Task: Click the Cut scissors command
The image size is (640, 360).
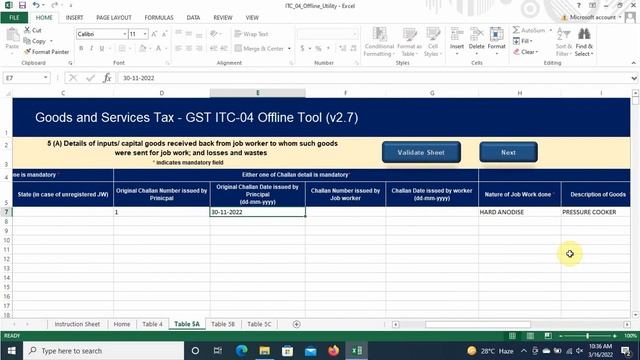Action: tap(33, 30)
